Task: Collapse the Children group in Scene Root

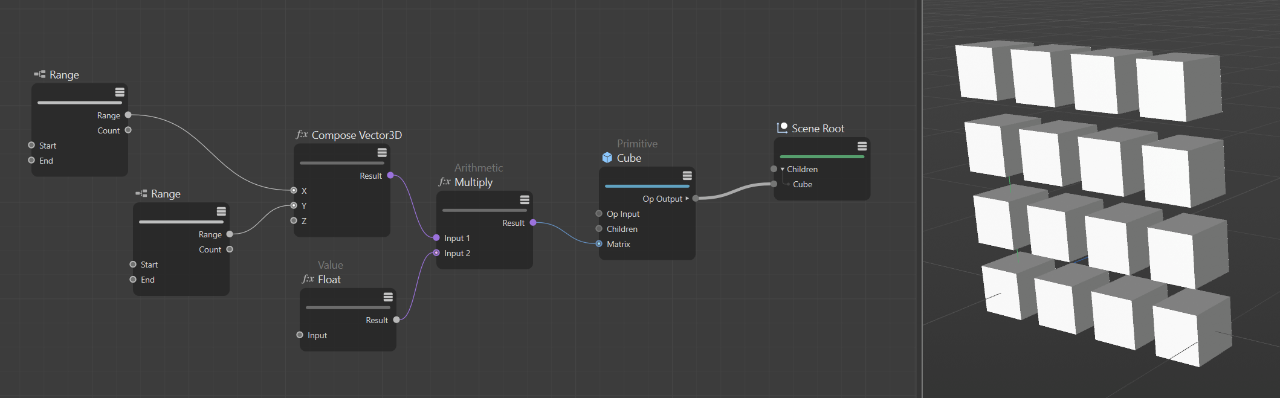Action: click(x=783, y=169)
